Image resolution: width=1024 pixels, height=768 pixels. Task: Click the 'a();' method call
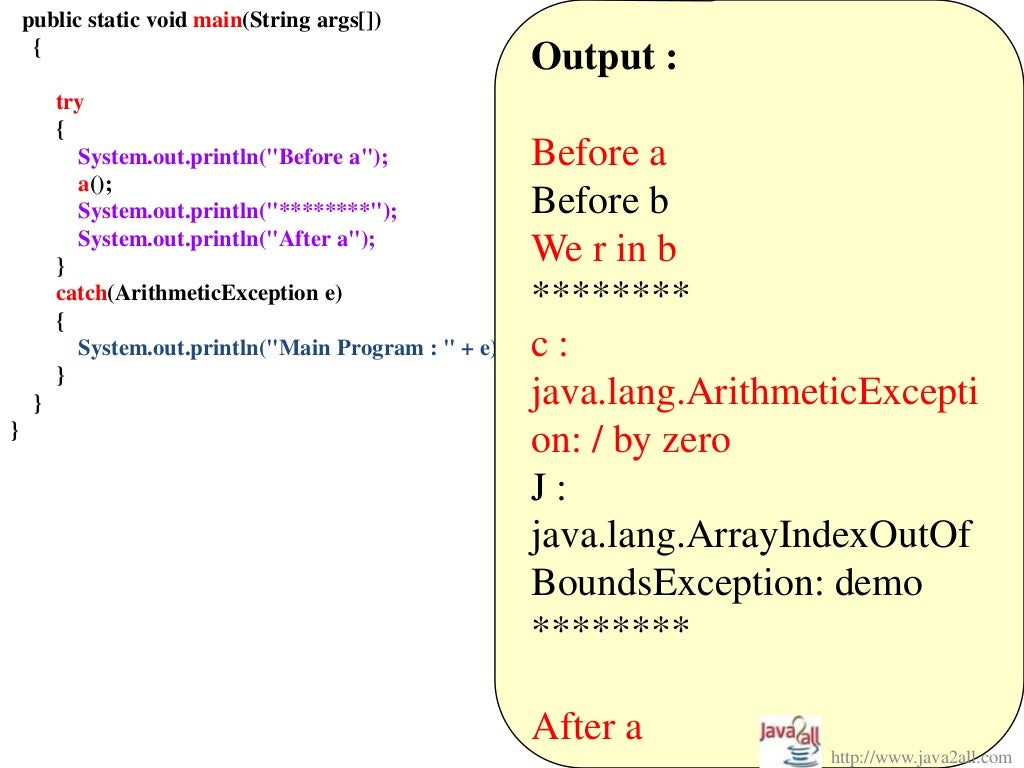click(95, 184)
